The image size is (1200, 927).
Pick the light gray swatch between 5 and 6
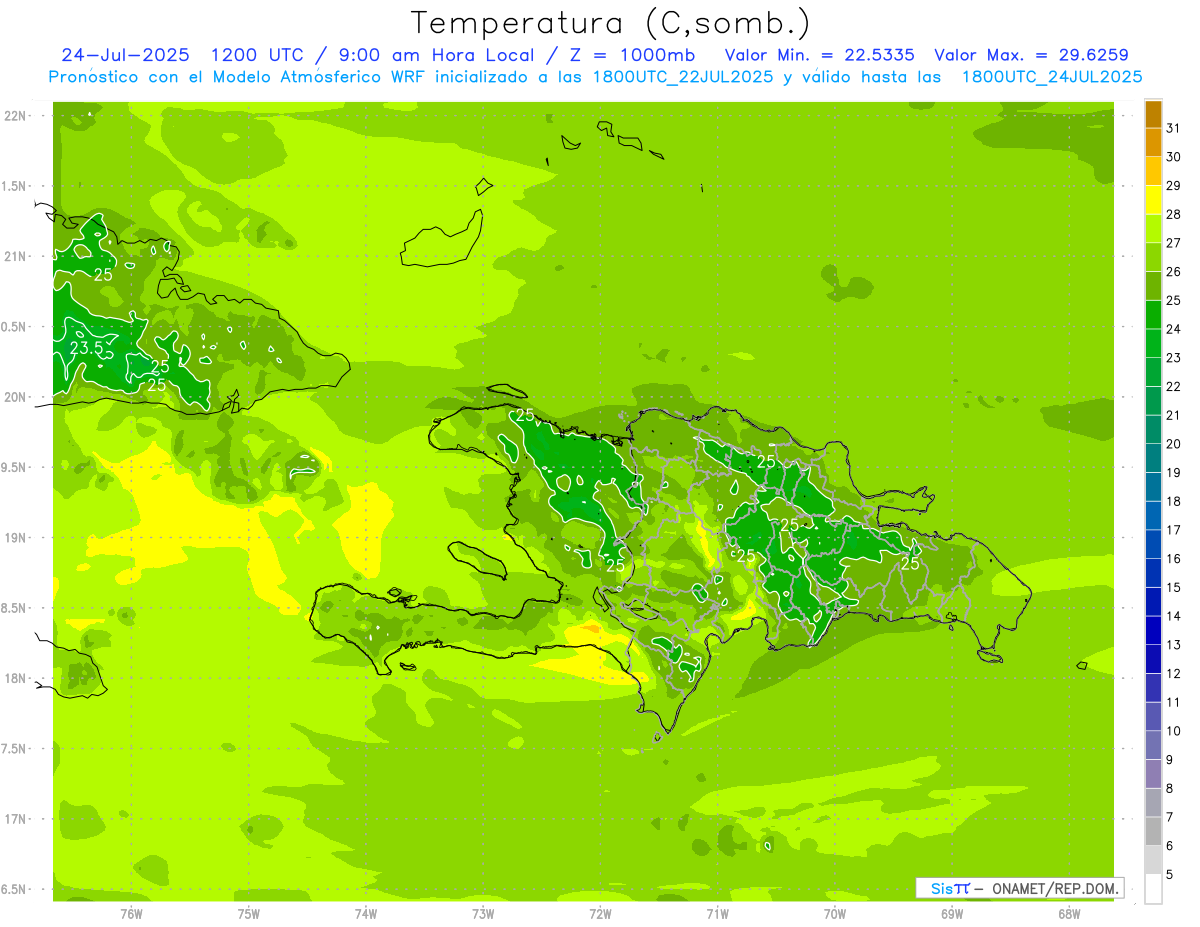tap(1153, 860)
